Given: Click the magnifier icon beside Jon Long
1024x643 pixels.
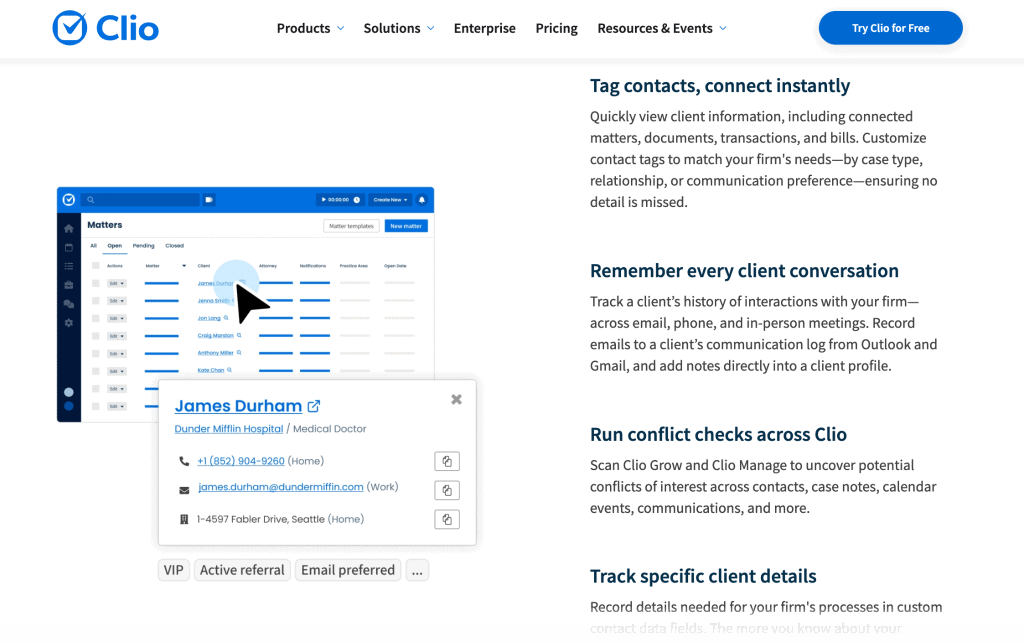Looking at the screenshot, I should click(x=226, y=318).
